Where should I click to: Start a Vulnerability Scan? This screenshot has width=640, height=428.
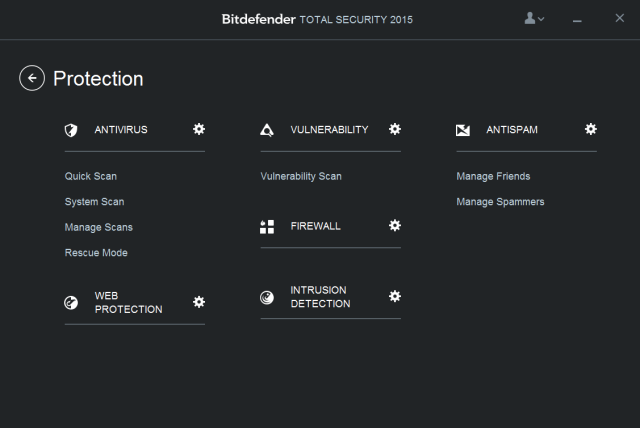point(301,176)
